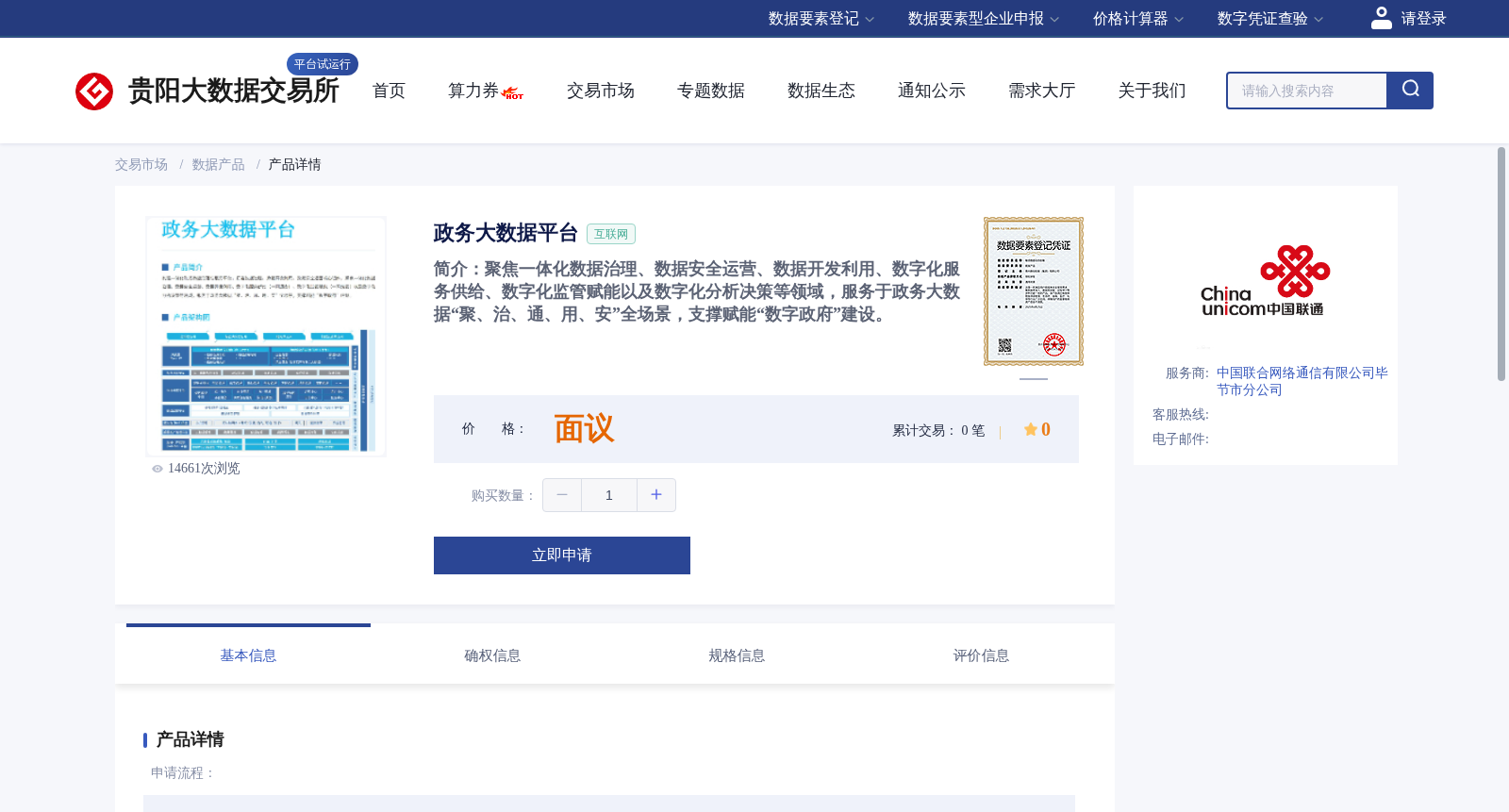Screen dimensions: 1509x812
Task: Open the 通知公示 navigation item
Action: (932, 91)
